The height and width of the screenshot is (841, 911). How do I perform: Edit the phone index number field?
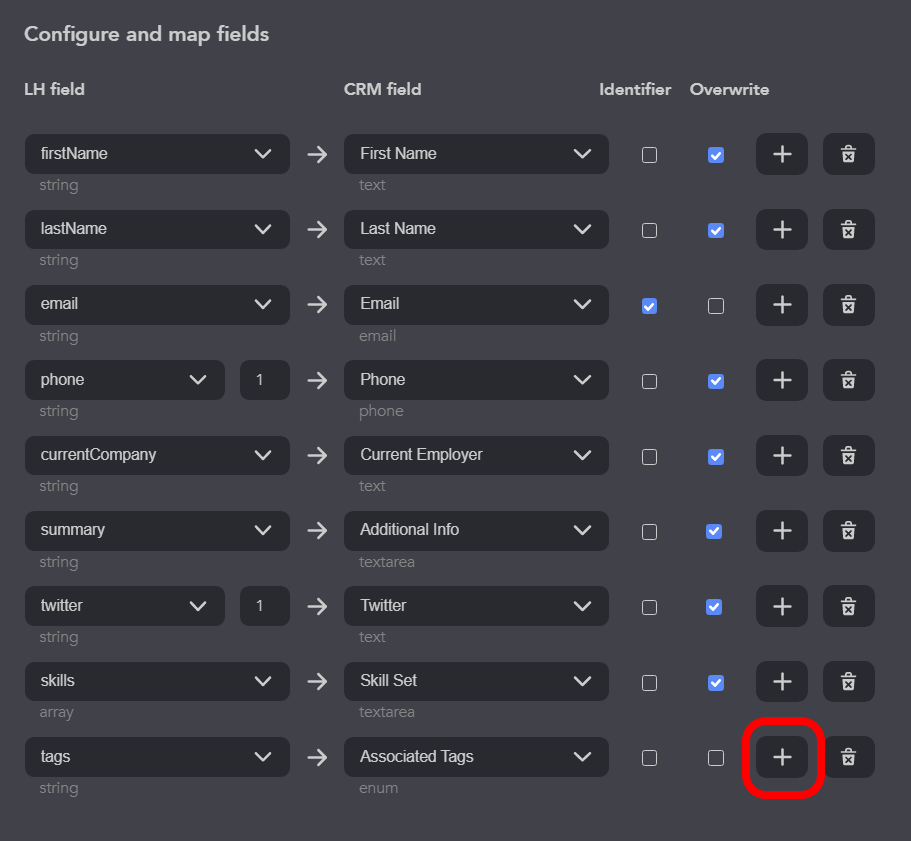click(264, 380)
